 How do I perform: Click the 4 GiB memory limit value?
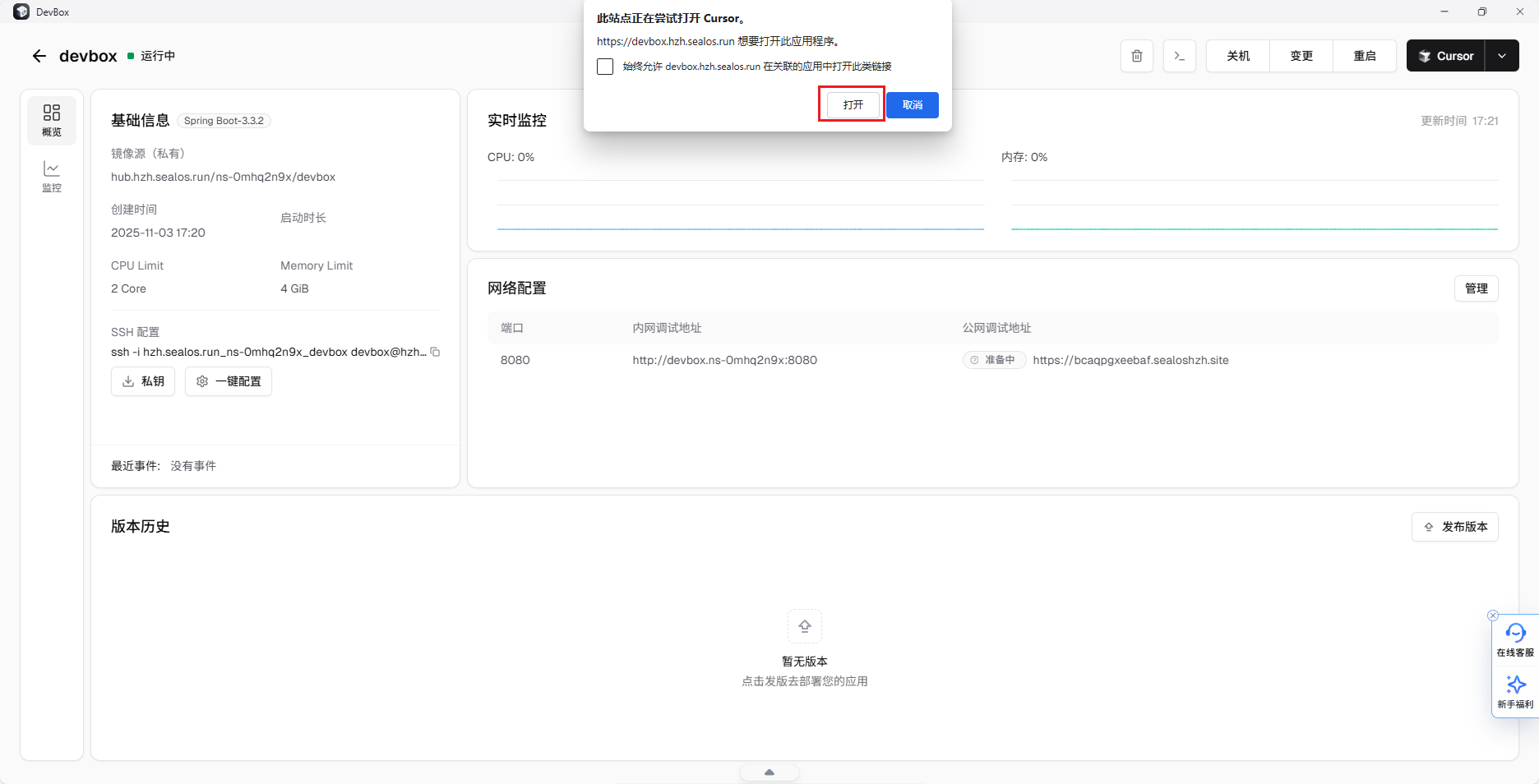pos(294,288)
